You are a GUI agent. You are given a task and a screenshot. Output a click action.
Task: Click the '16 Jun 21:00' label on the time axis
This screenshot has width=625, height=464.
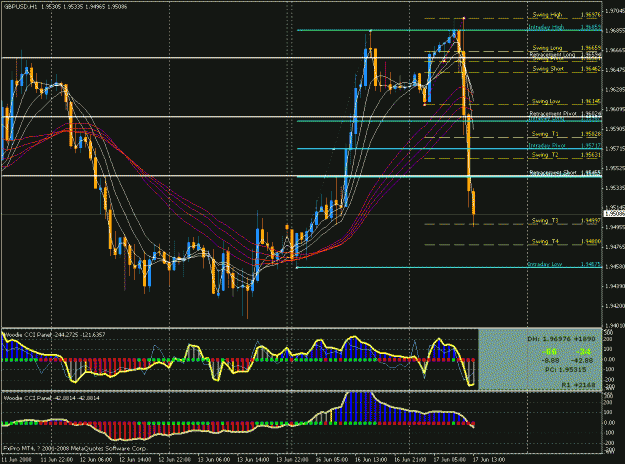coord(410,459)
